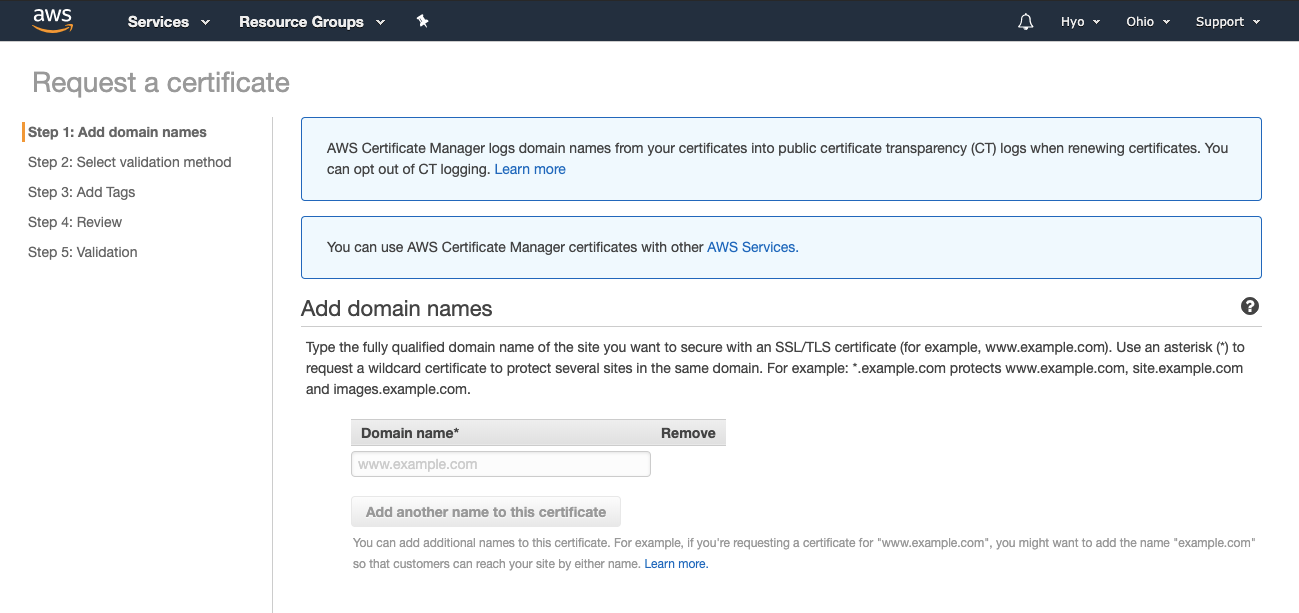This screenshot has height=613, width=1299.
Task: Open the Resource Groups menu
Action: click(311, 21)
